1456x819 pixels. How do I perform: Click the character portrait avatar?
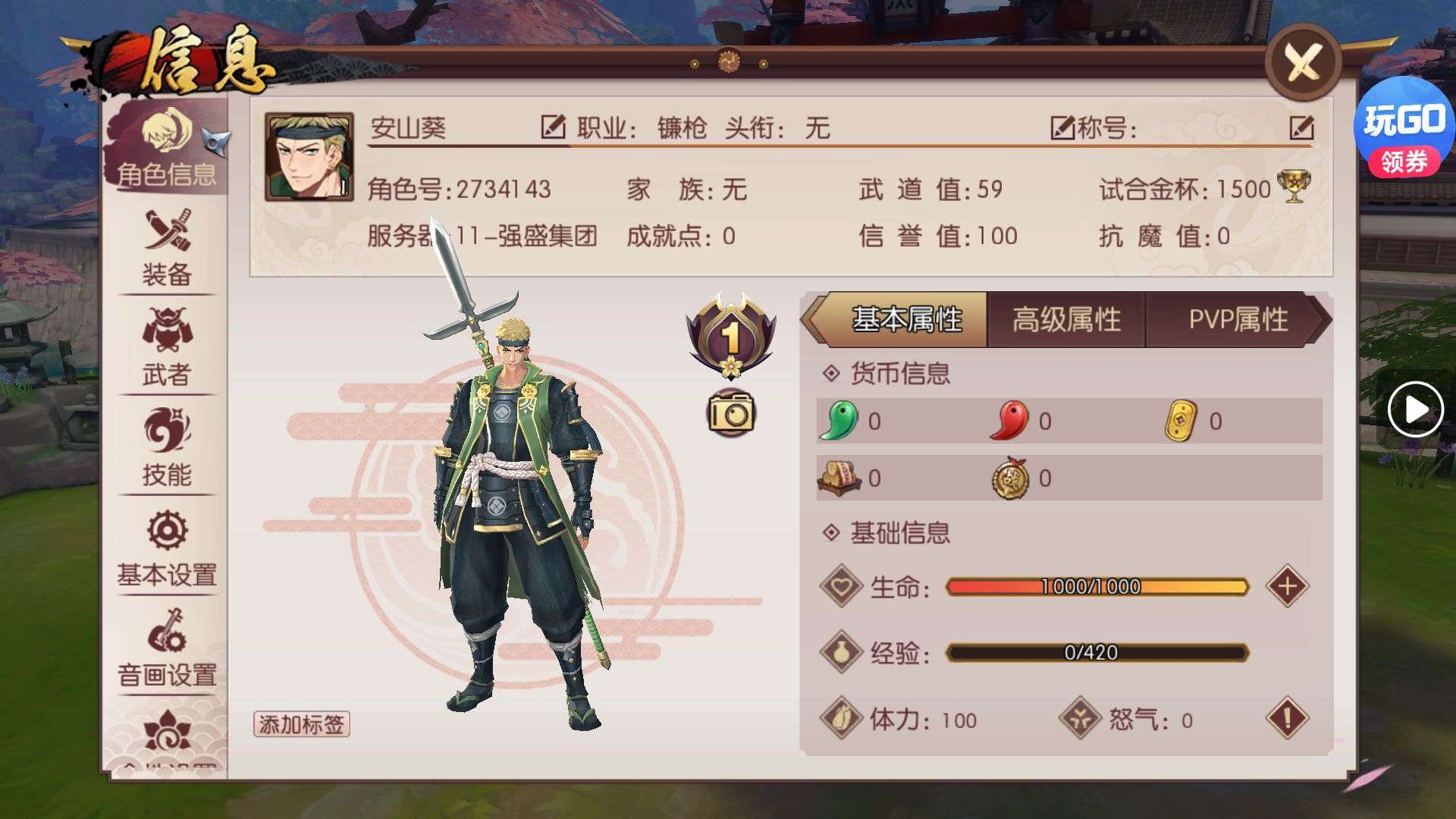tap(309, 157)
